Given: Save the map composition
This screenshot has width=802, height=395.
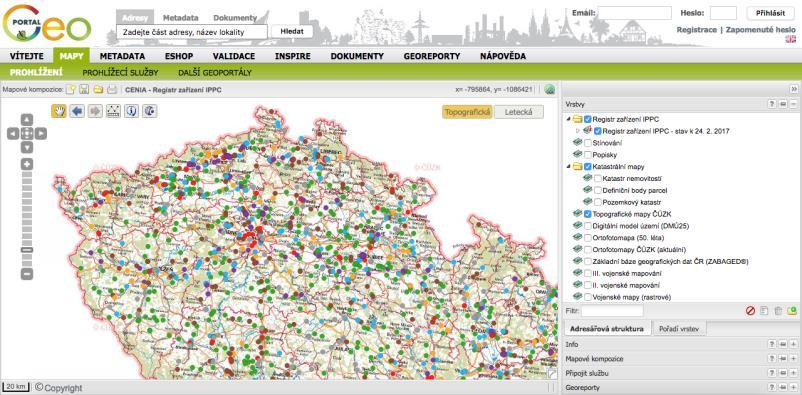Looking at the screenshot, I should point(84,90).
